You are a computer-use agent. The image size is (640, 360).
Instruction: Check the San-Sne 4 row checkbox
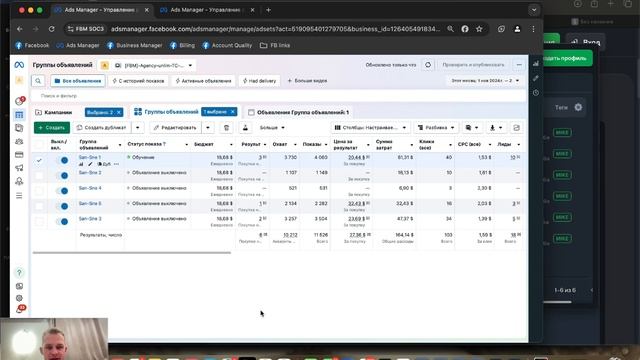pyautogui.click(x=39, y=191)
